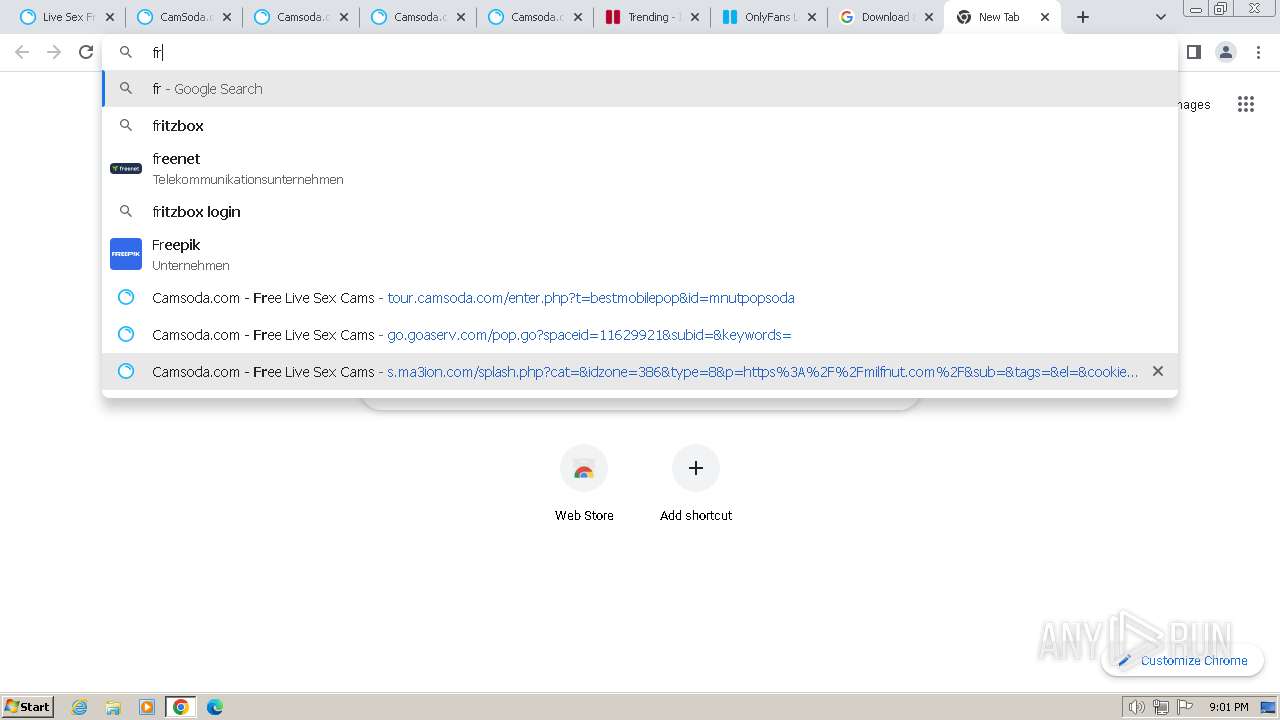
Task: Close the New Tab tab
Action: [x=1045, y=17]
